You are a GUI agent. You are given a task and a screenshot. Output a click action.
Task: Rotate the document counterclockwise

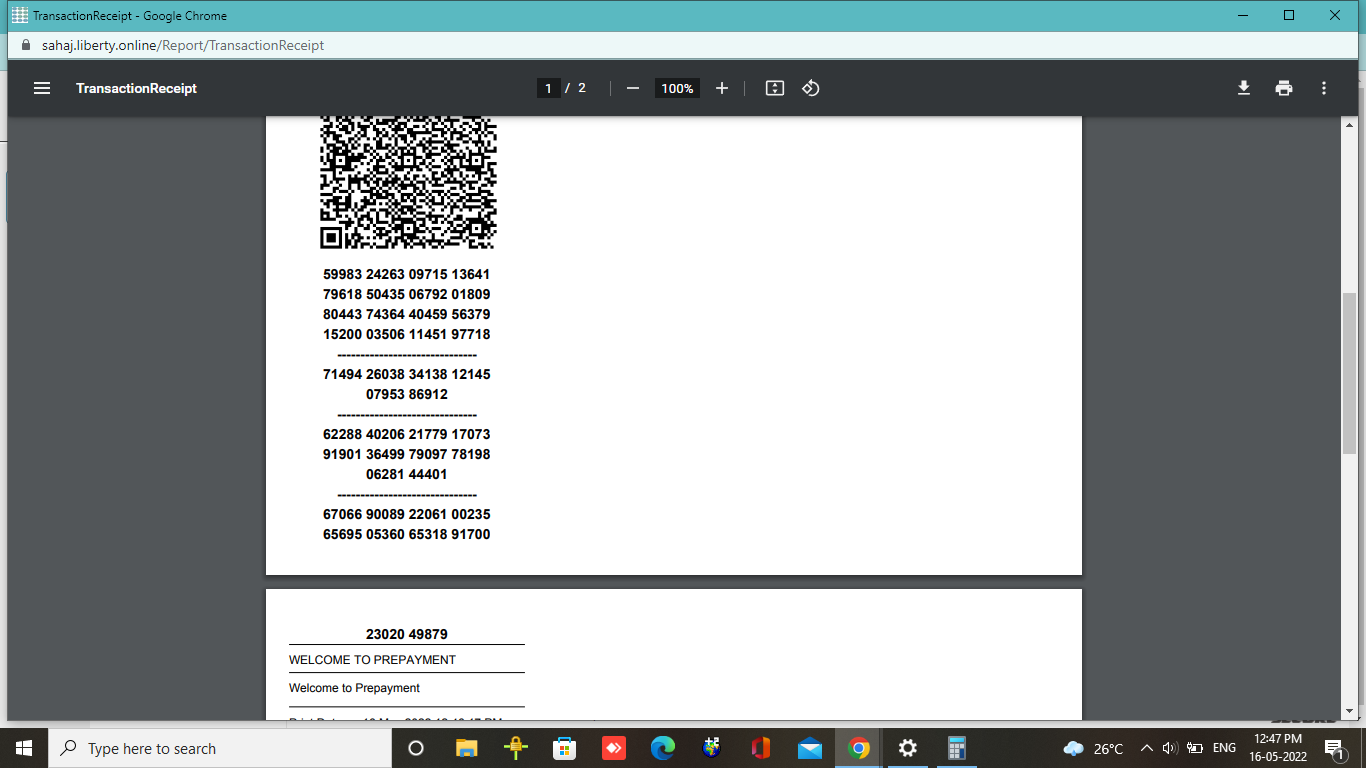click(x=811, y=88)
